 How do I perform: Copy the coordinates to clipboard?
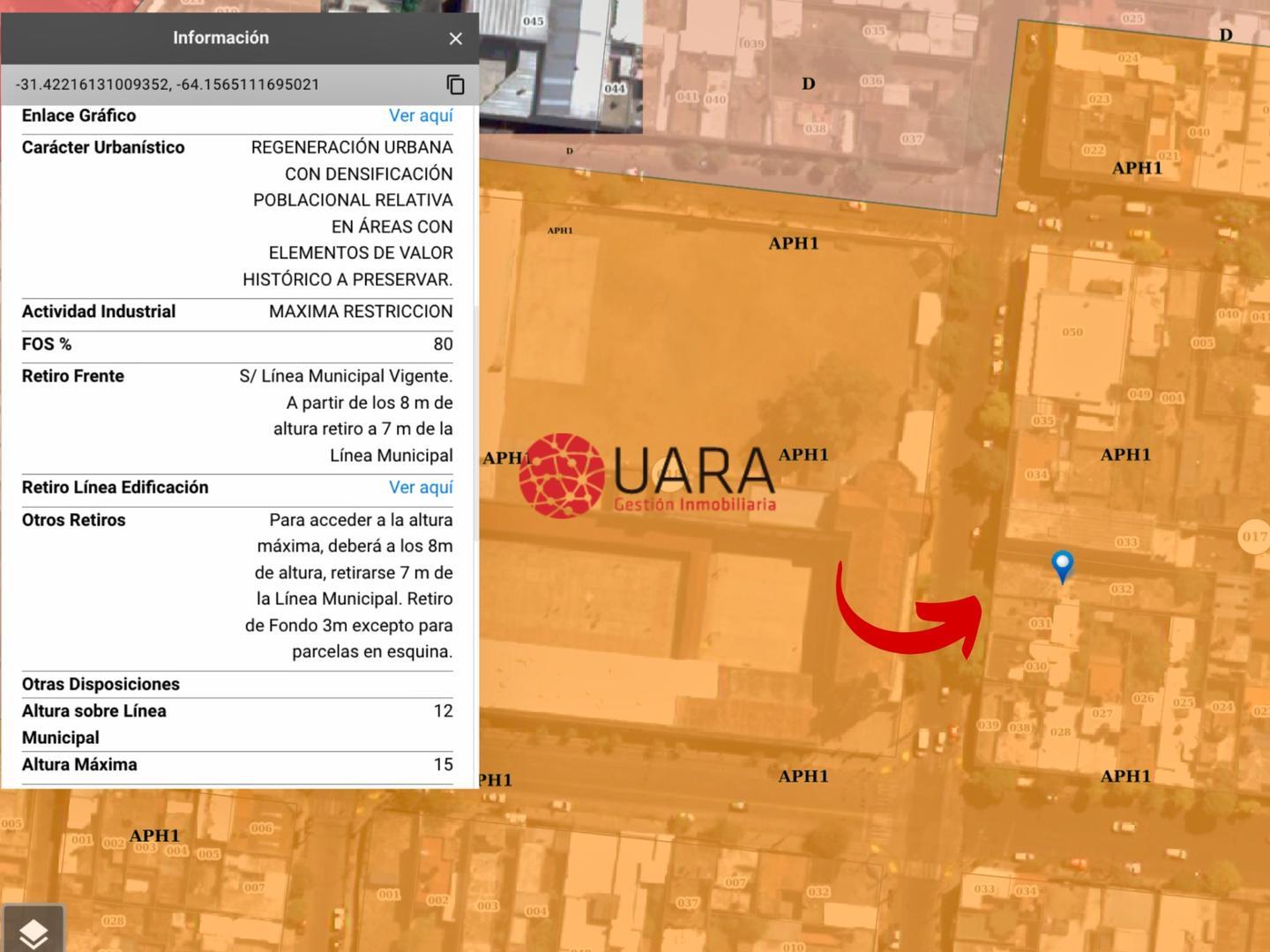(x=455, y=85)
